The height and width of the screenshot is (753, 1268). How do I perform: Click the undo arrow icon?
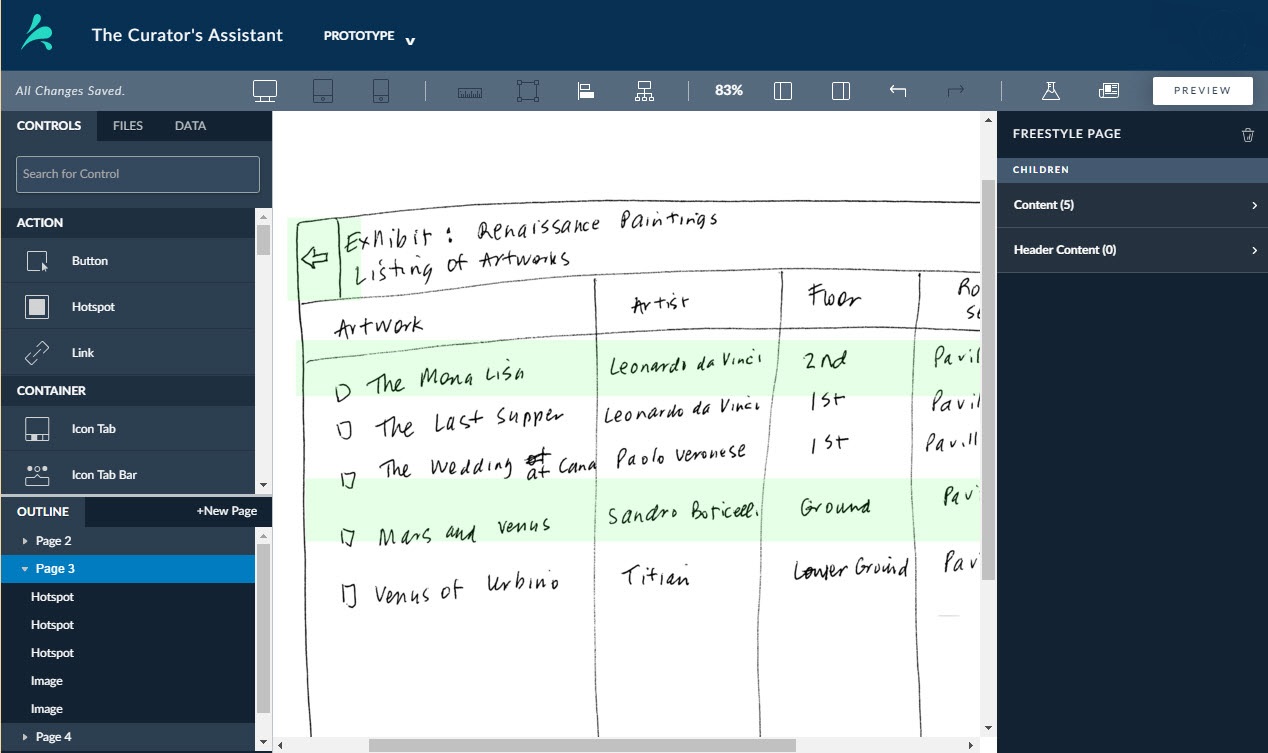click(898, 91)
